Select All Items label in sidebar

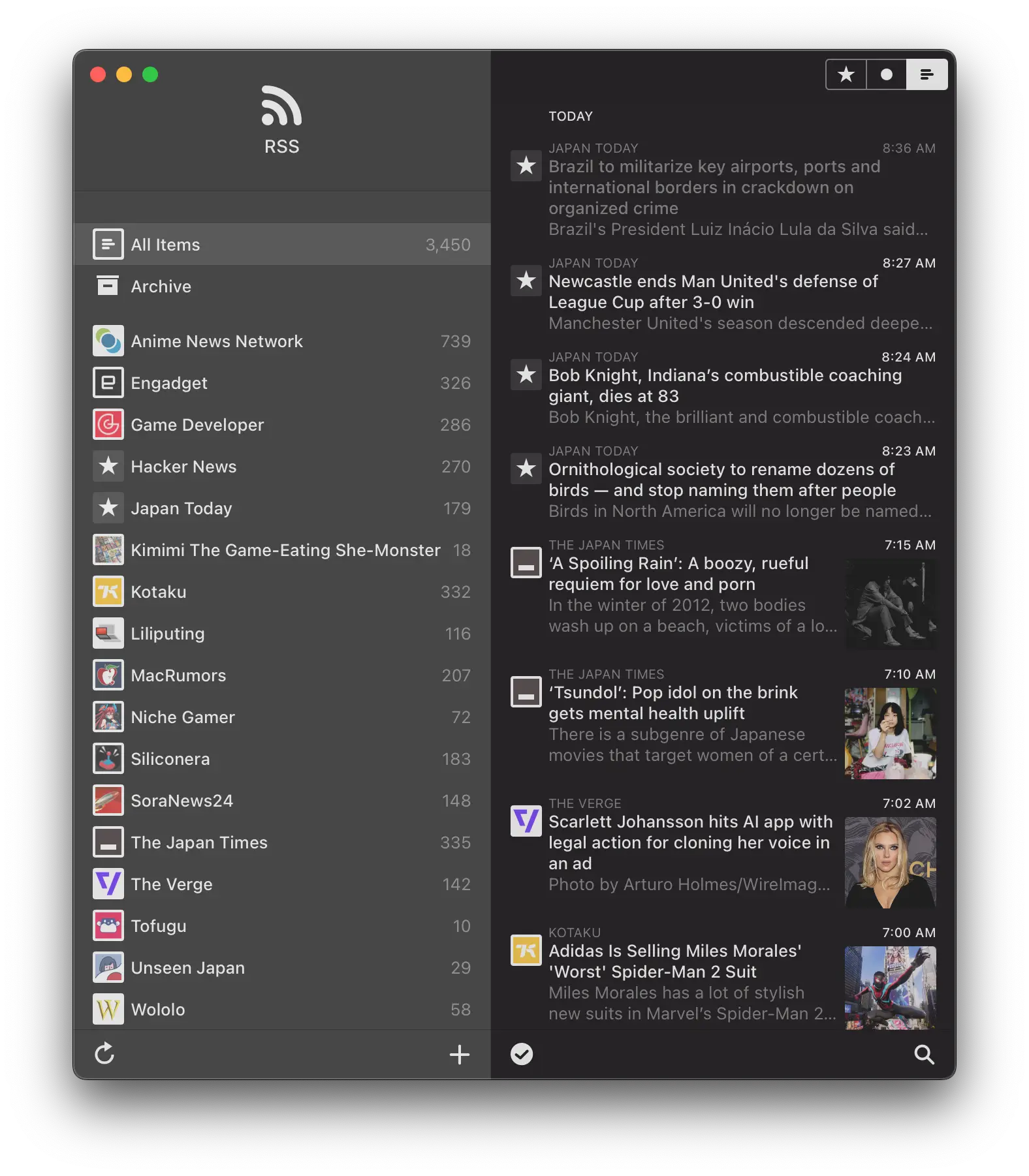(165, 245)
